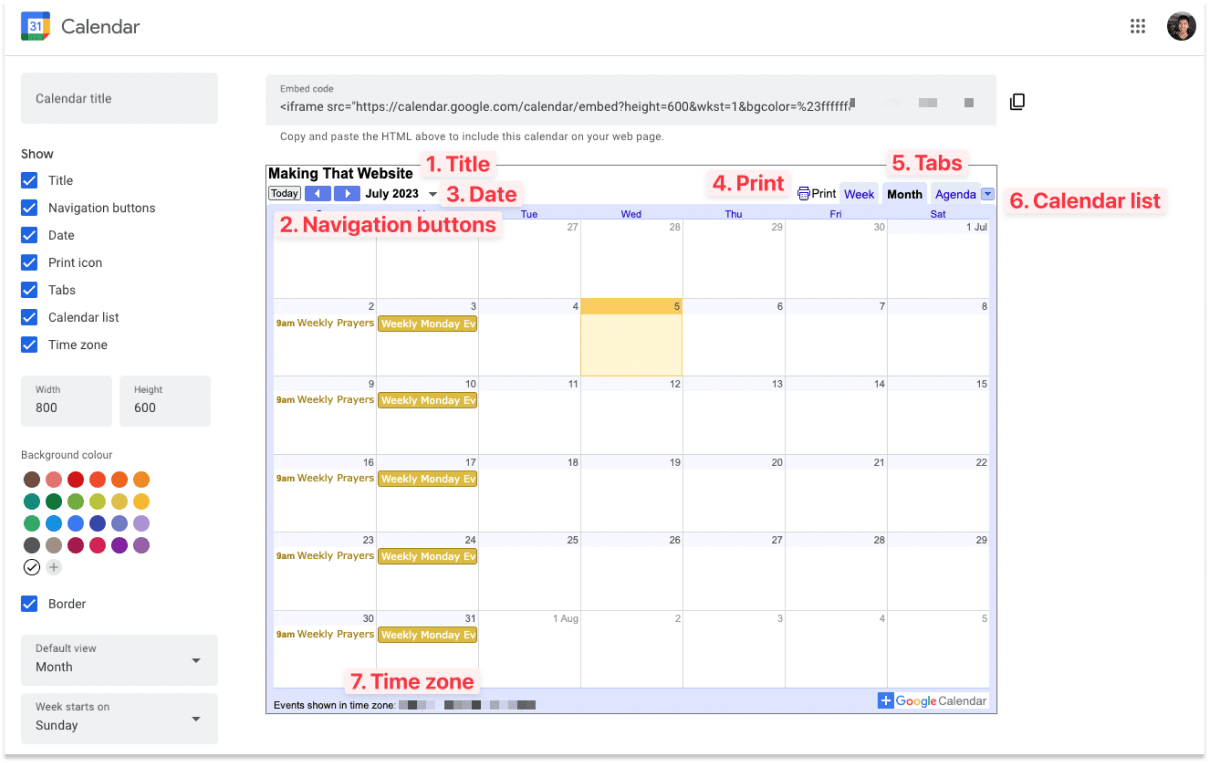Open the Default view dropdown
Screen dimensions: 1209x763
[x=119, y=660]
